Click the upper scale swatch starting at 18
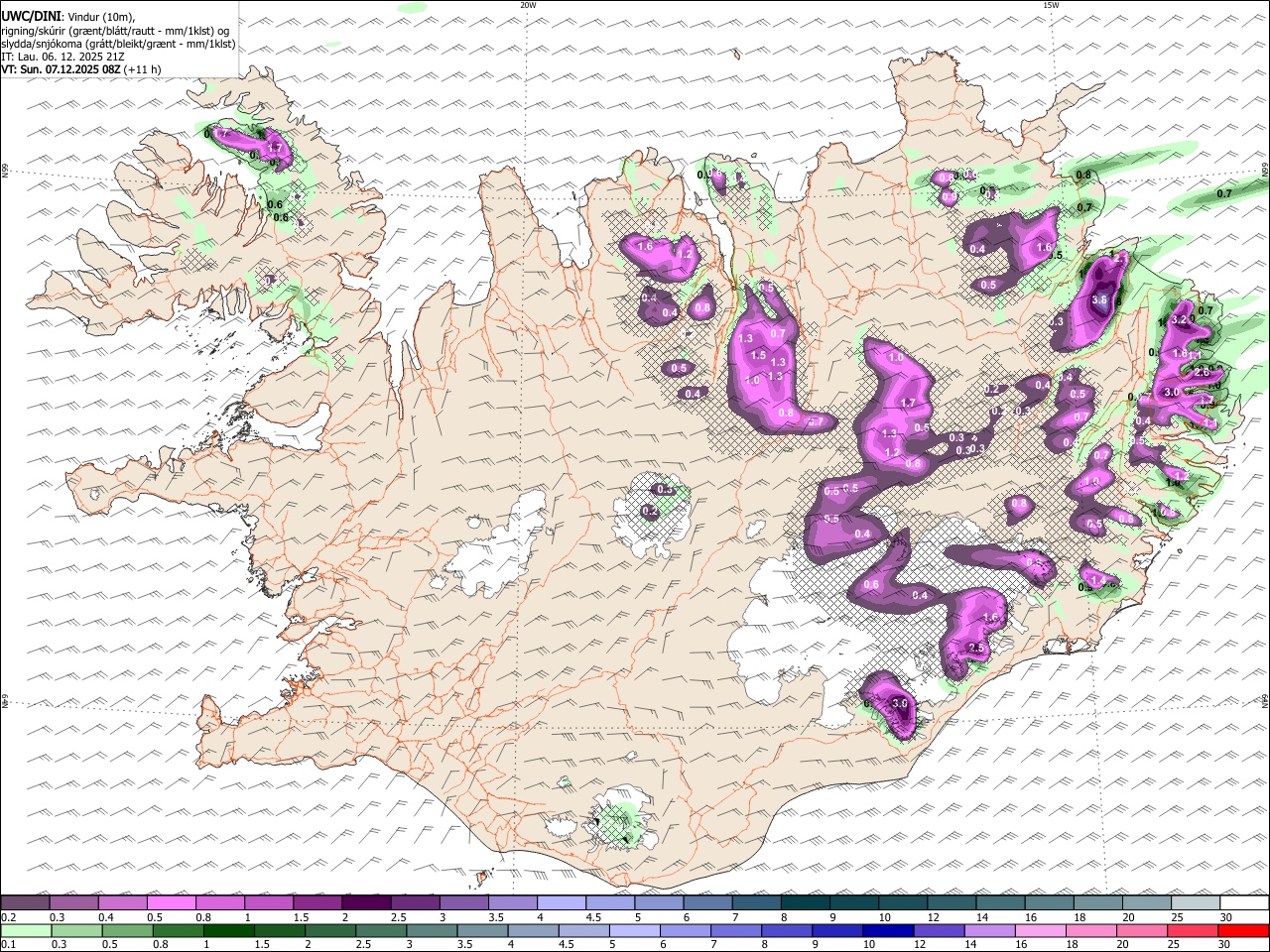This screenshot has height=952, width=1270. pyautogui.click(x=1097, y=902)
